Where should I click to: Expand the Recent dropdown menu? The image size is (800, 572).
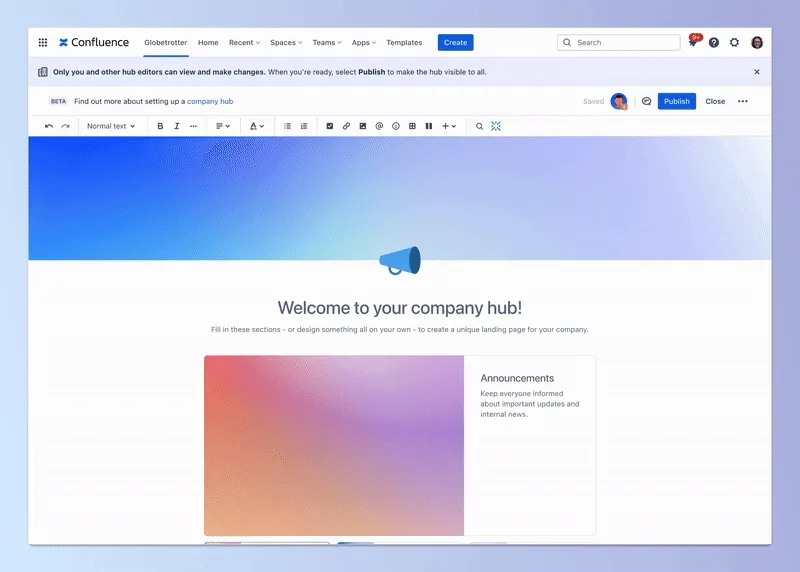tap(244, 42)
